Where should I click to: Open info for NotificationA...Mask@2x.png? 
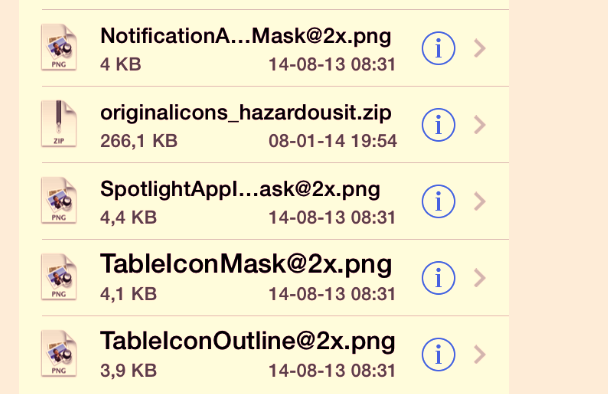[438, 48]
